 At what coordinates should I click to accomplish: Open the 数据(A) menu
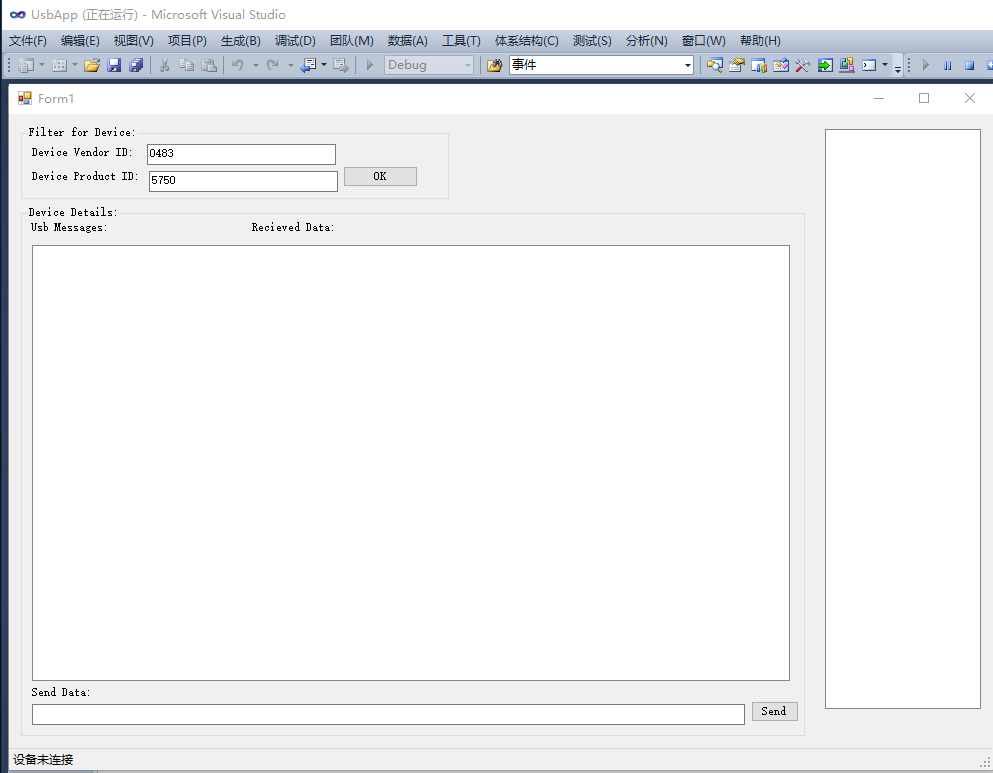click(408, 41)
